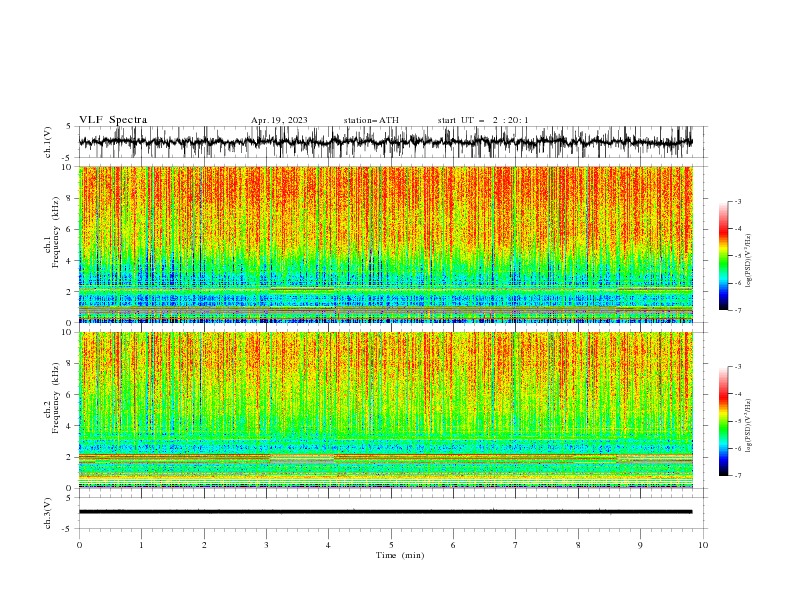Click the '6' kHz tick on ch.2 axis
The image size is (792, 612).
[x=70, y=395]
